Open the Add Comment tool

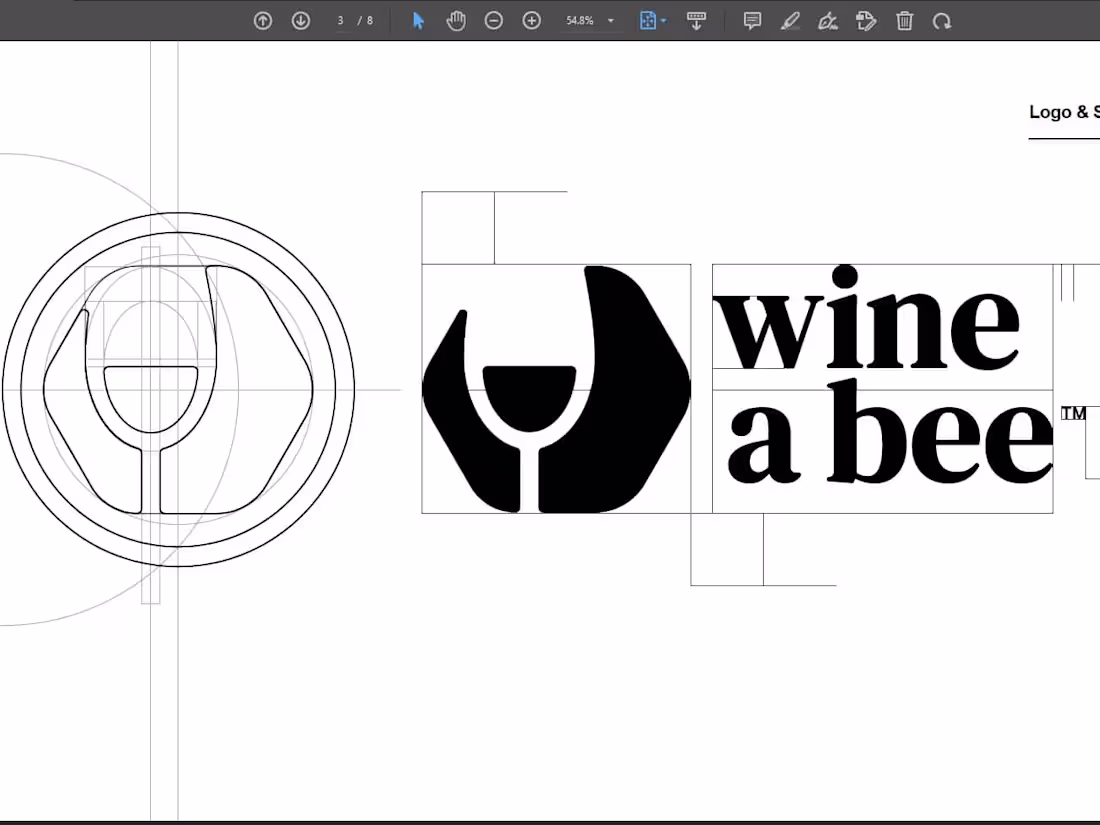click(x=752, y=20)
